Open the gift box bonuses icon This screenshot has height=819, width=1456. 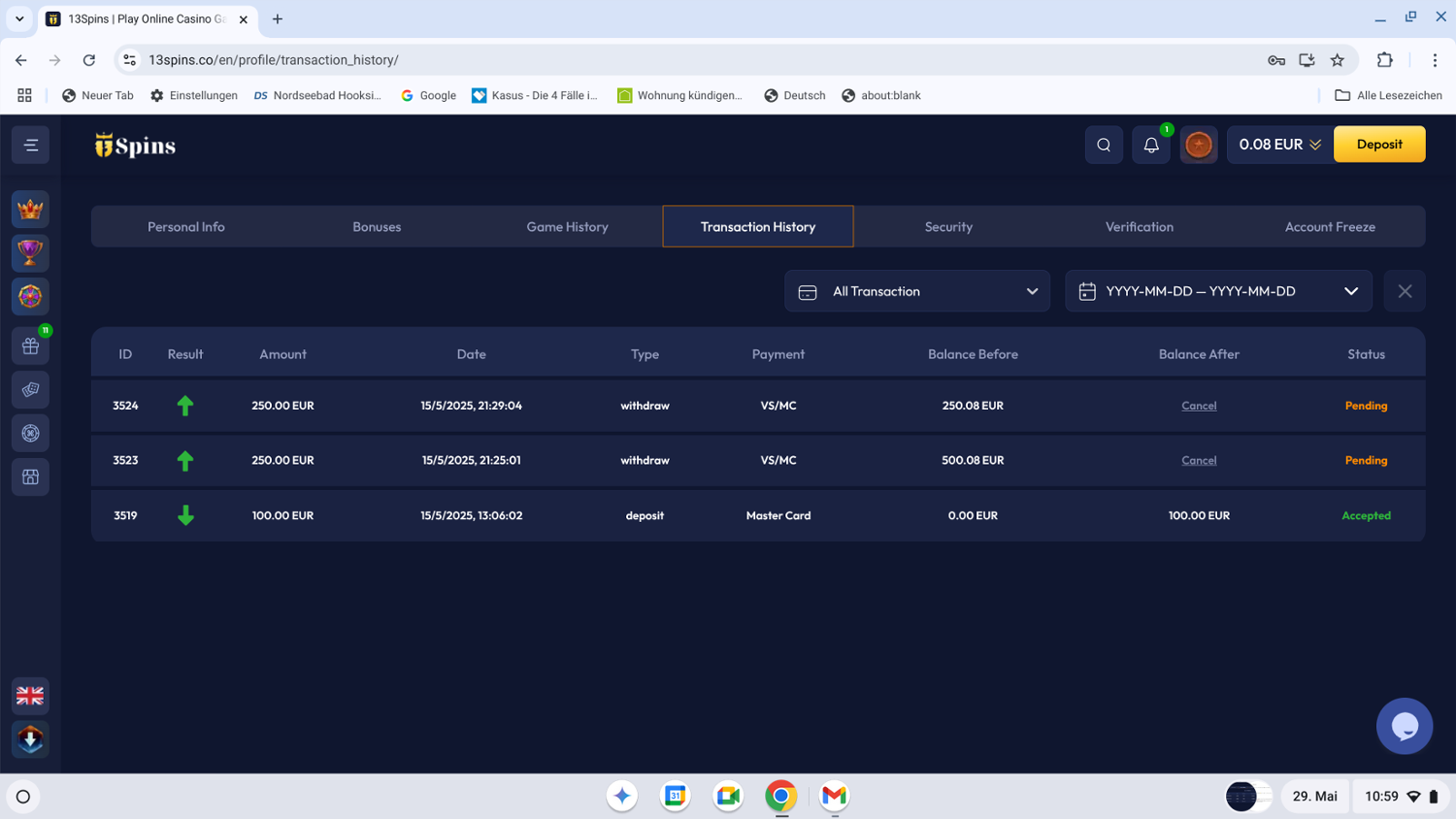tap(30, 345)
